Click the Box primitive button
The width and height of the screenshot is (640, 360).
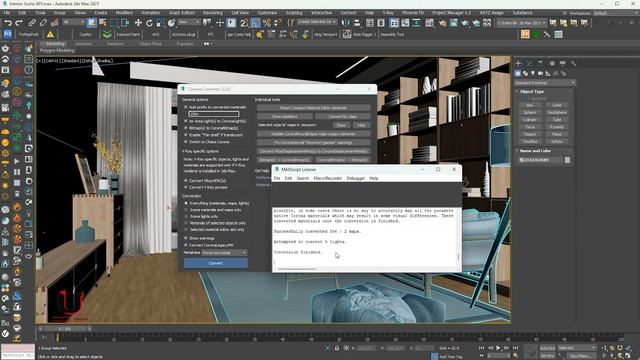point(530,105)
